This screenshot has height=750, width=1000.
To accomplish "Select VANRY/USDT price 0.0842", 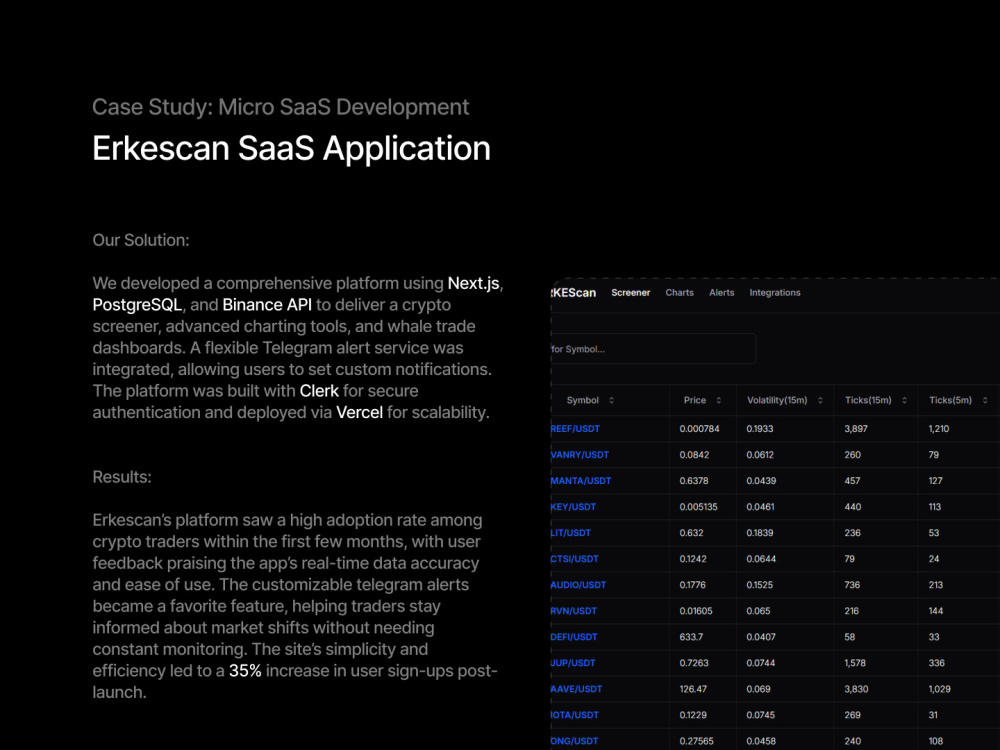I will click(694, 455).
